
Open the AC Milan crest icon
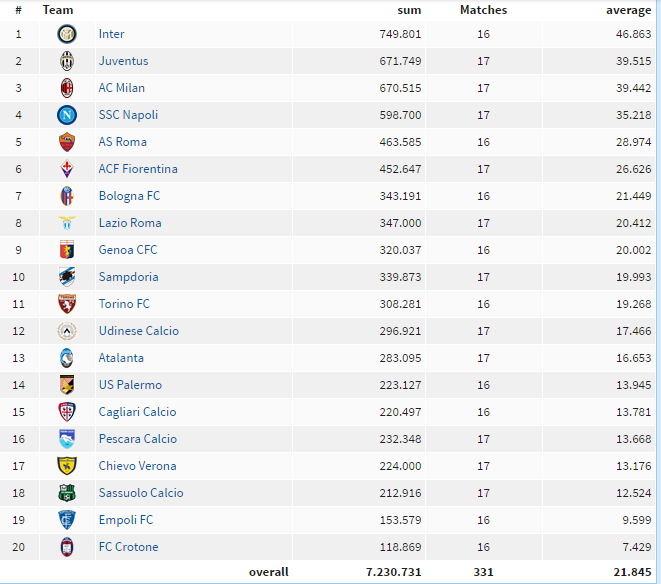tap(67, 88)
